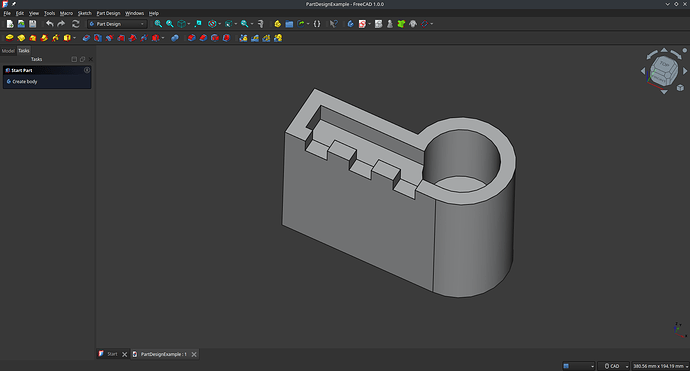The height and width of the screenshot is (371, 690).
Task: Expand the additive primitive dropdown arrow
Action: 74,38
